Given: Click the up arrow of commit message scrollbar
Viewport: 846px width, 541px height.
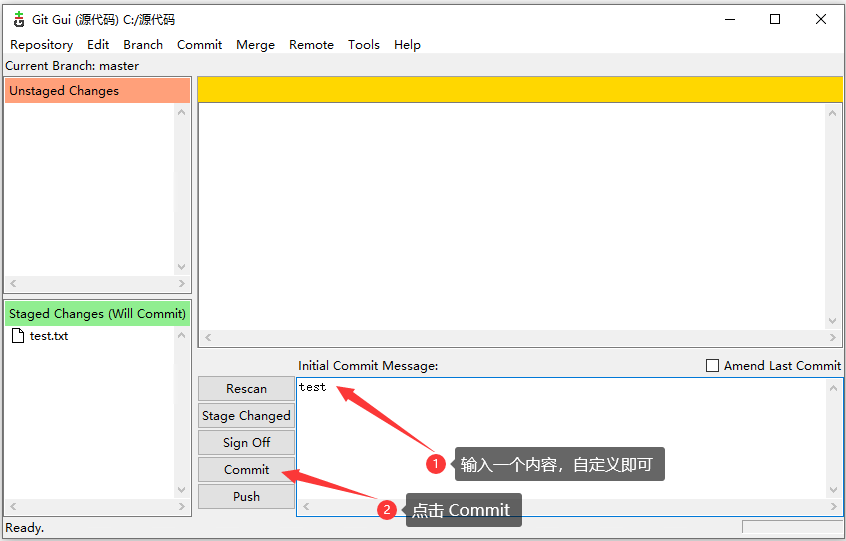Looking at the screenshot, I should (834, 388).
